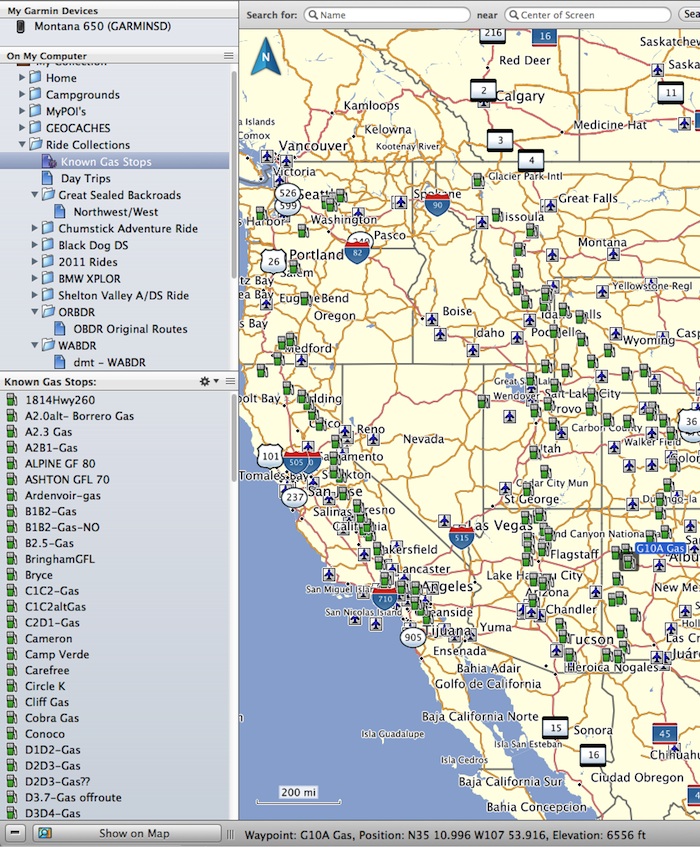Click the Name search field
Image resolution: width=700 pixels, height=847 pixels.
(x=387, y=15)
